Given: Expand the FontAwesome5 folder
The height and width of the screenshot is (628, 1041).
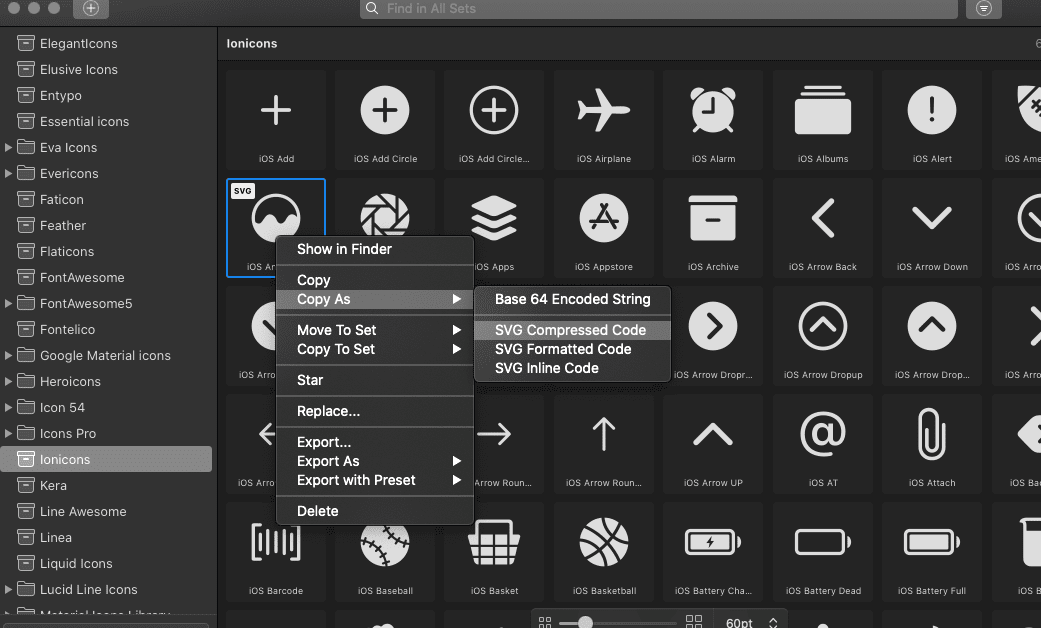Looking at the screenshot, I should (8, 303).
